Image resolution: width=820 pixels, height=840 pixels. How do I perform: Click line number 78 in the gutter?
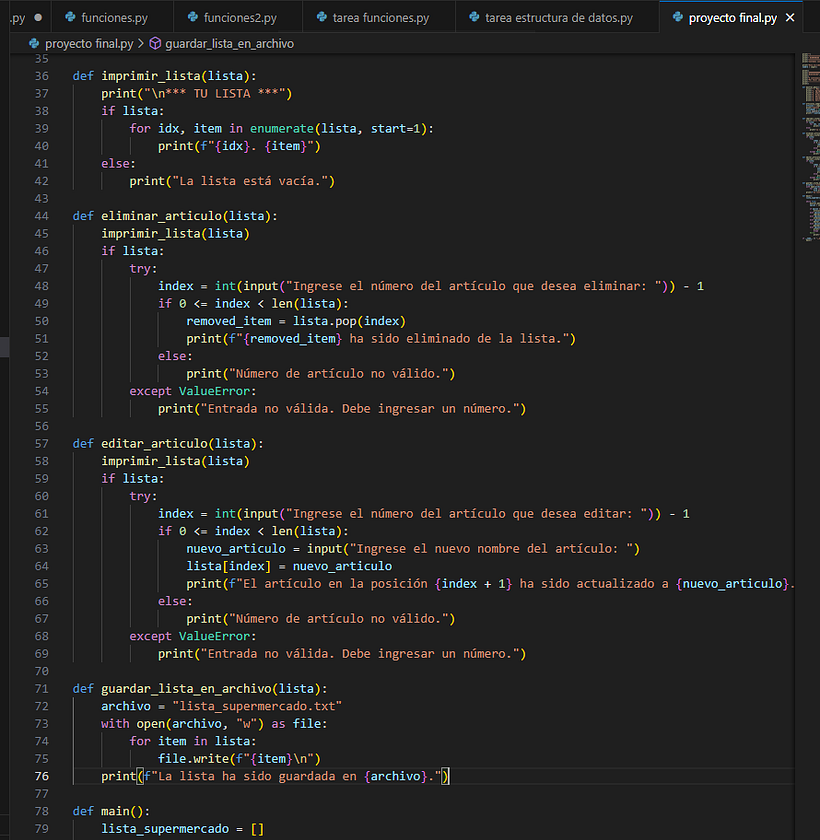[x=42, y=811]
